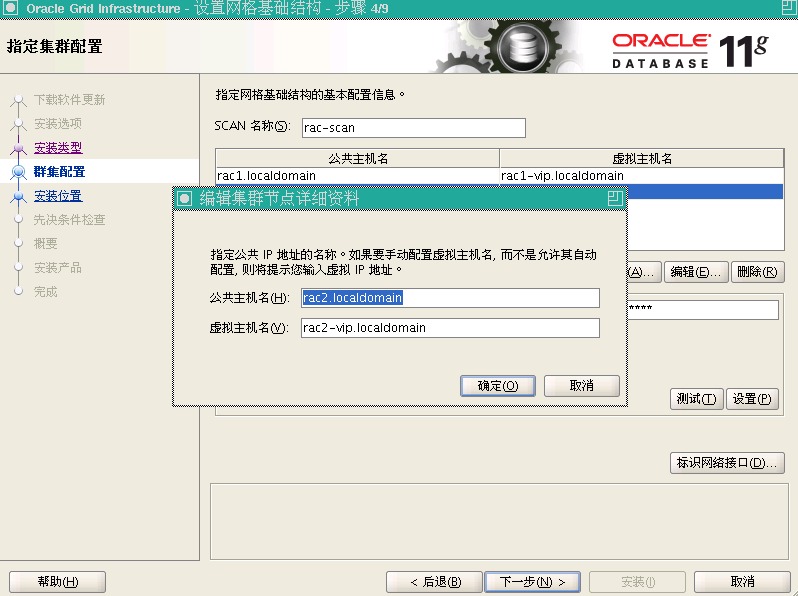
Task: Select the 概要 step
Action: click(x=46, y=244)
